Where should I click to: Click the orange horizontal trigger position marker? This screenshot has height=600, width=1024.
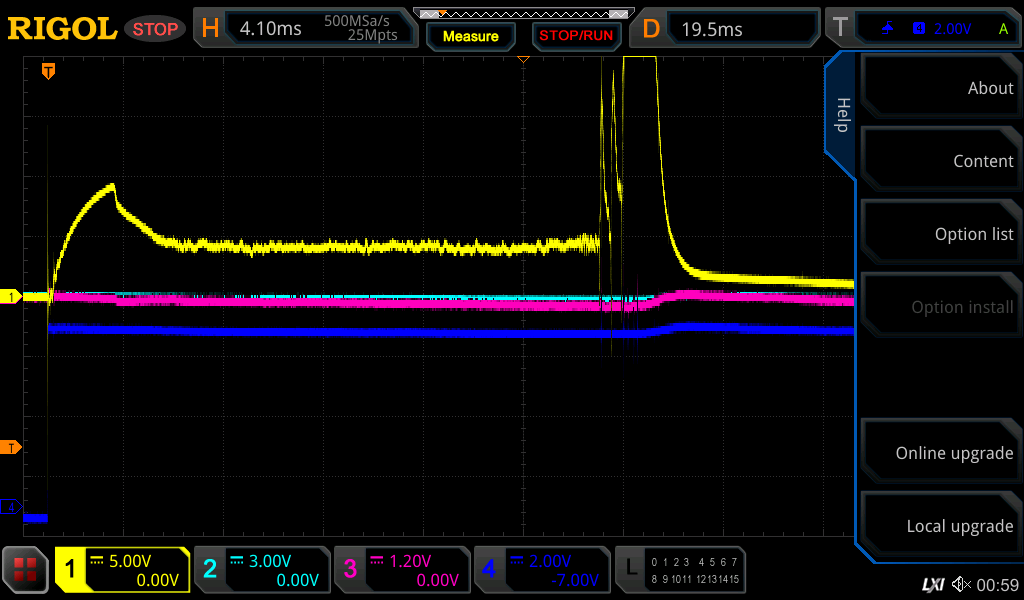pos(47,71)
